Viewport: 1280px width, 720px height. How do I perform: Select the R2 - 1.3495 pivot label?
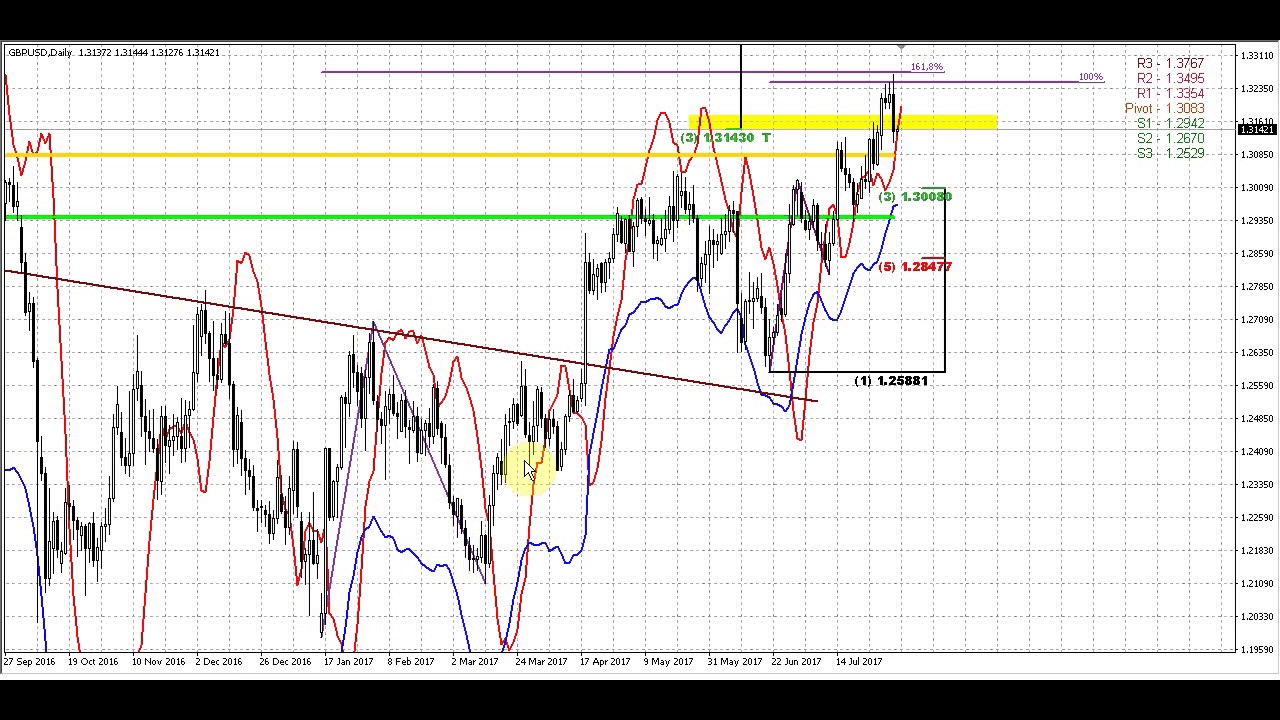[1170, 78]
